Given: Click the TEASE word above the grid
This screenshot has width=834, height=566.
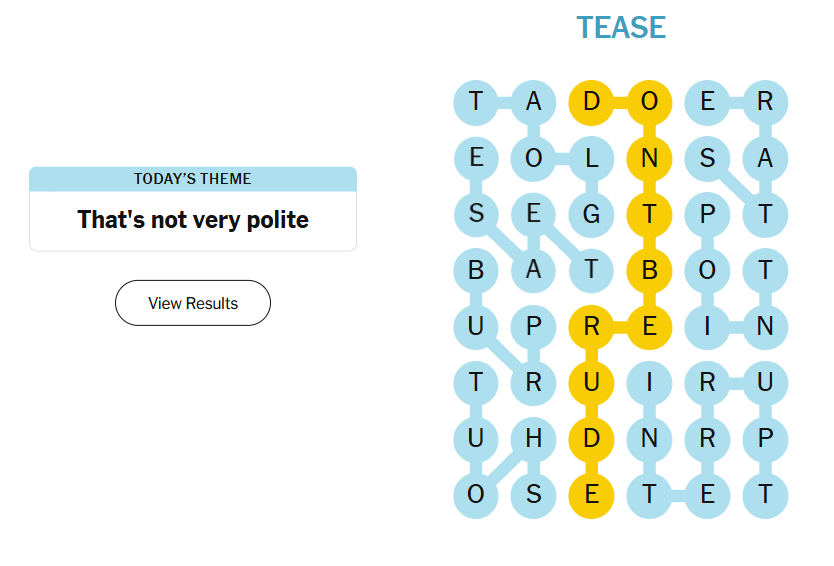Looking at the screenshot, I should [x=621, y=28].
